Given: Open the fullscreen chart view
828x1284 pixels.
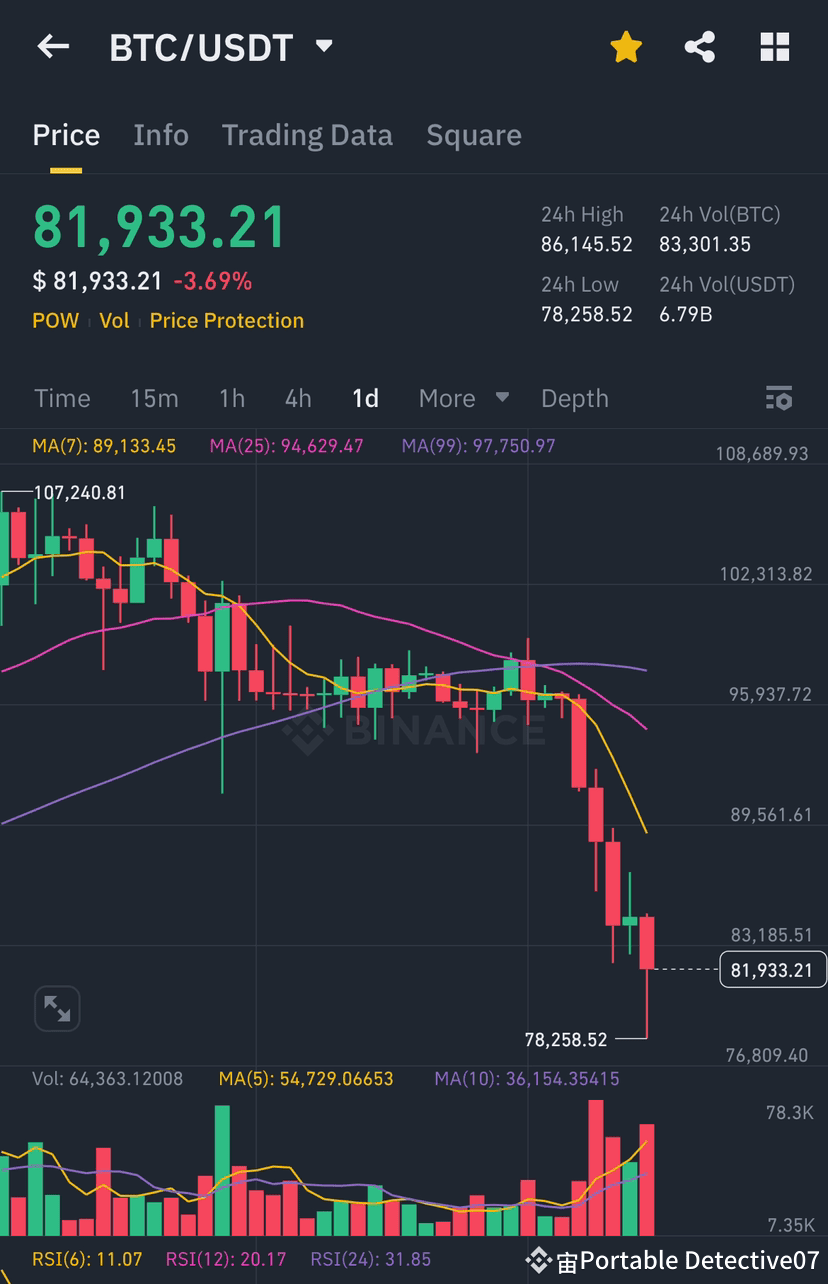Looking at the screenshot, I should click(57, 1008).
